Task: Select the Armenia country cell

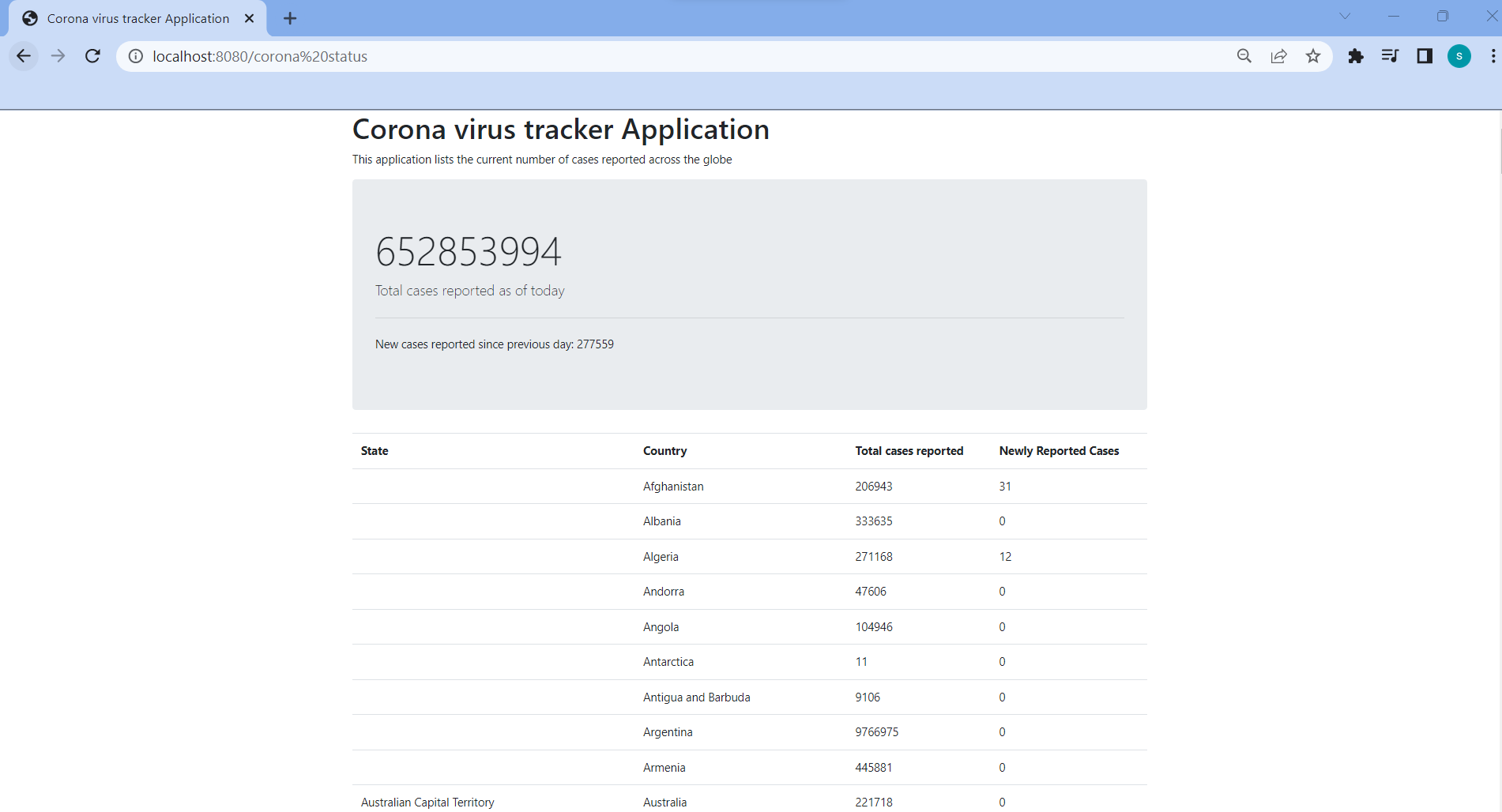Action: click(x=664, y=768)
